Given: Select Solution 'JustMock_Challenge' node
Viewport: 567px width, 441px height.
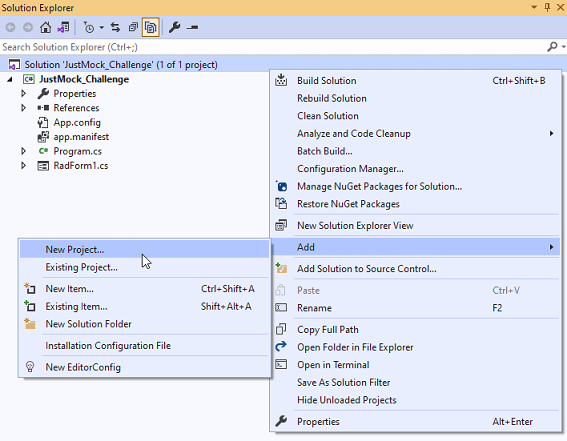Looking at the screenshot, I should 121,65.
